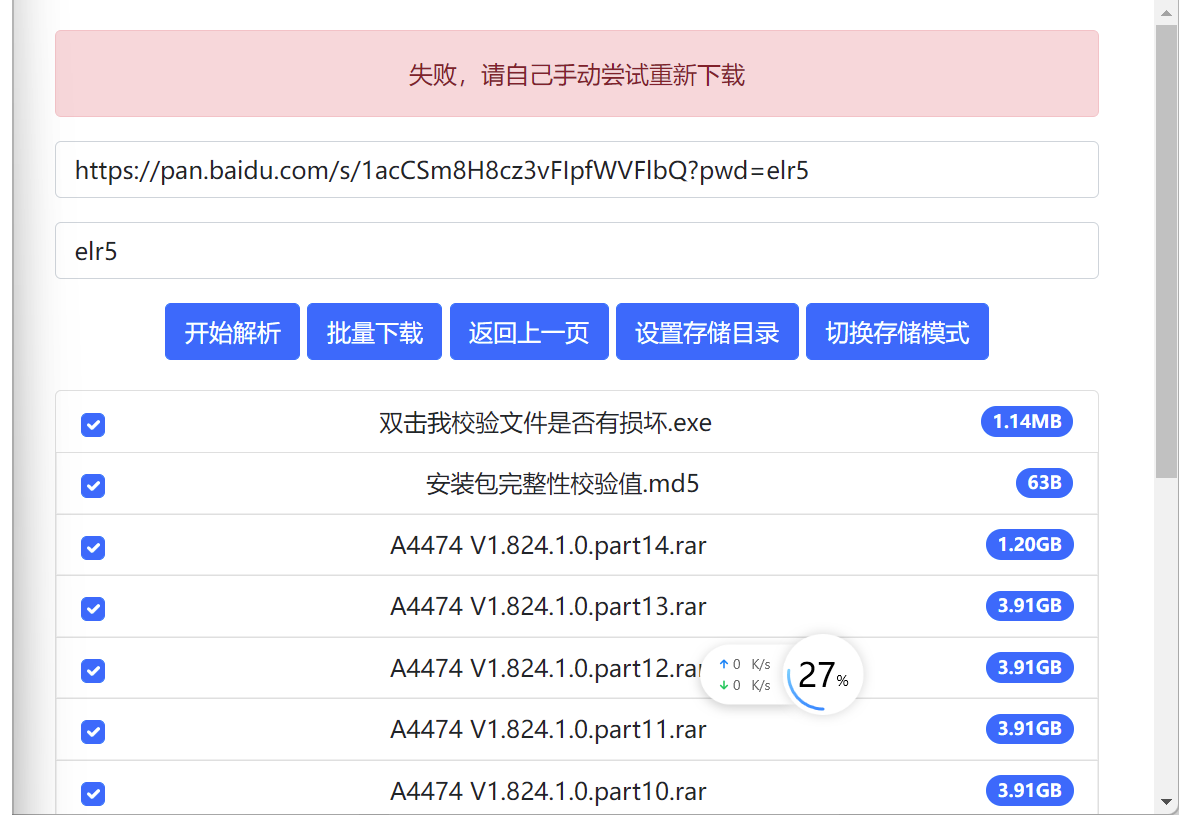
Task: Select file name A4474 V1.824.1.0.part12.rar
Action: coord(546,668)
